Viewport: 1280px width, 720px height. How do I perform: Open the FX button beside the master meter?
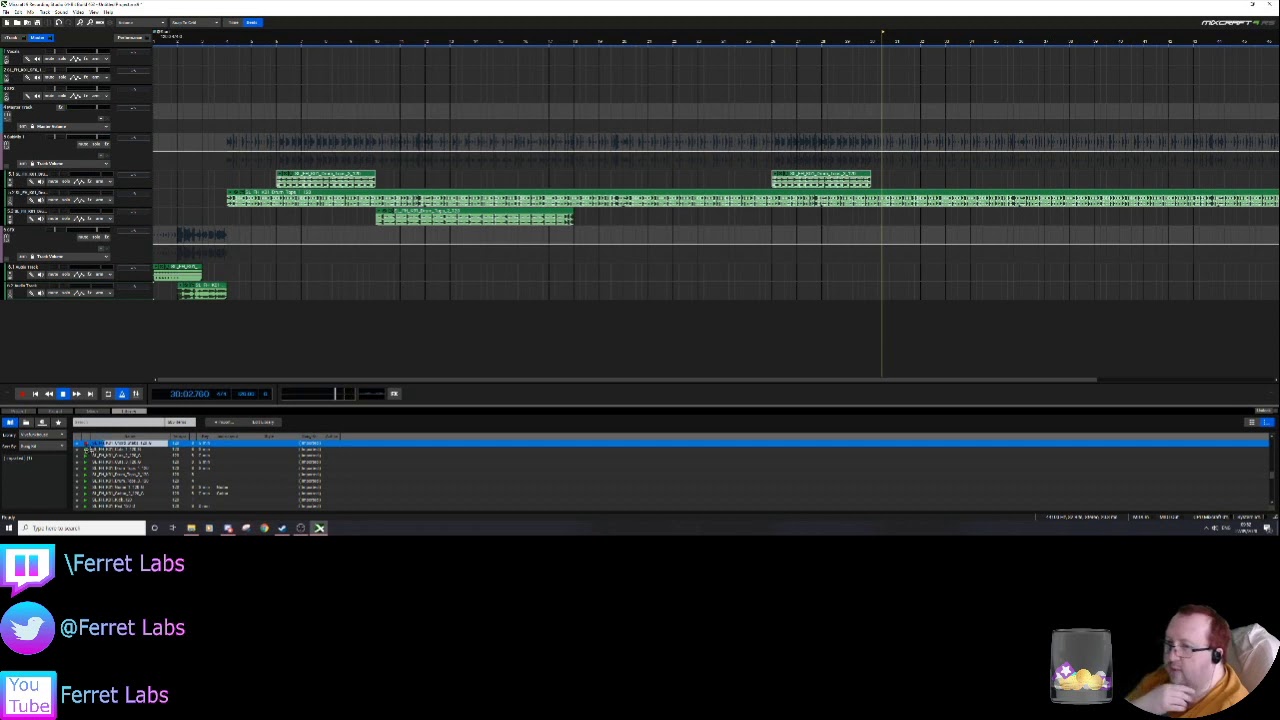[x=394, y=394]
